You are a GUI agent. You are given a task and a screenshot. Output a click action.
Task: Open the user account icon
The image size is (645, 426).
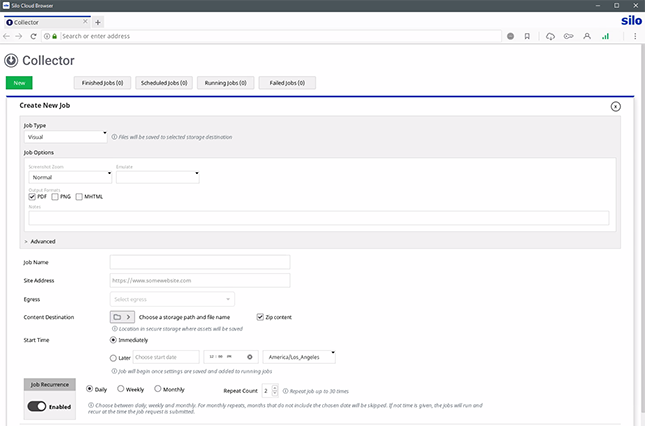tap(587, 36)
